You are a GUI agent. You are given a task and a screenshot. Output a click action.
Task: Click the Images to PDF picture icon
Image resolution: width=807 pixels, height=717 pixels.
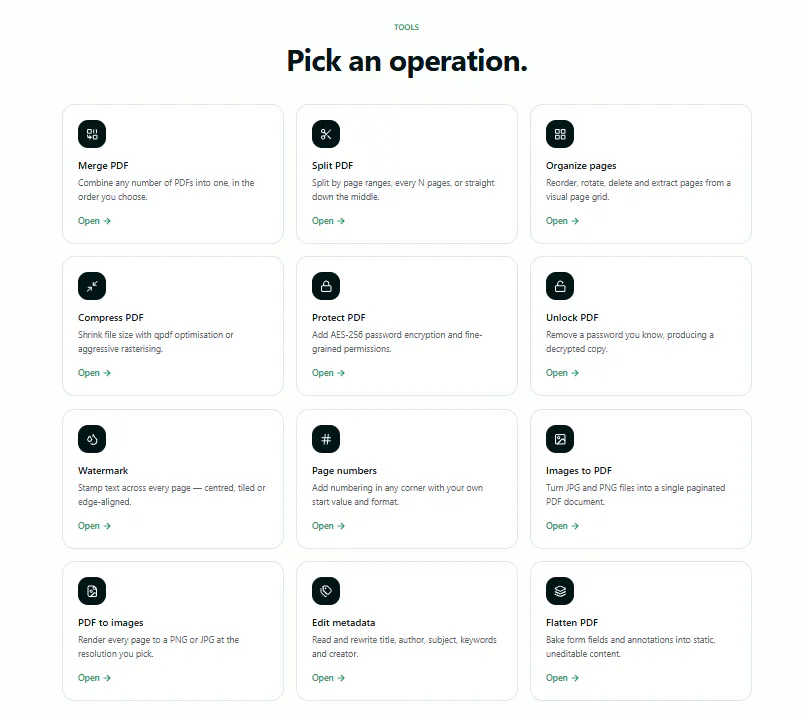click(560, 439)
